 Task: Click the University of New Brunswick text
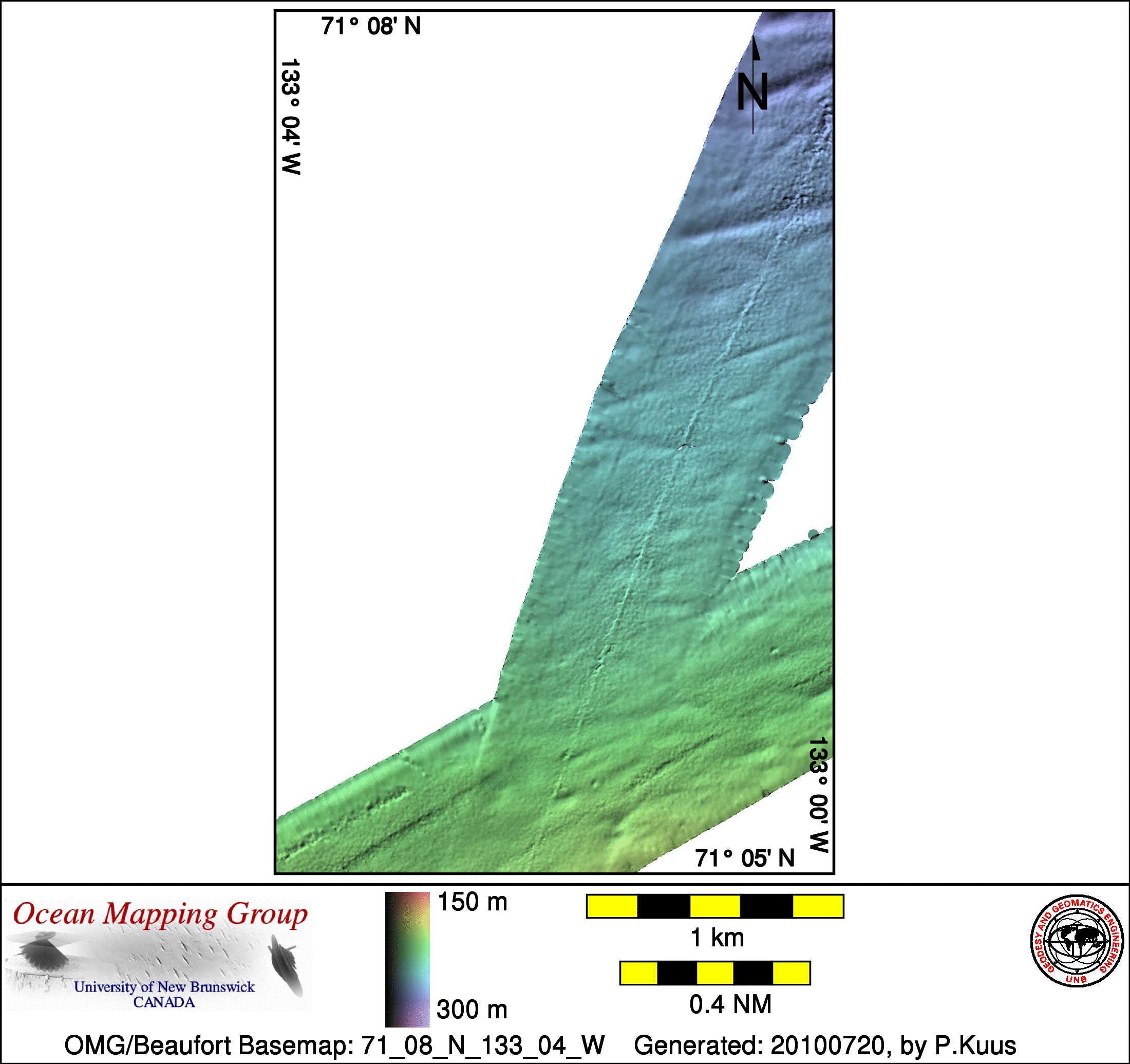[164, 986]
